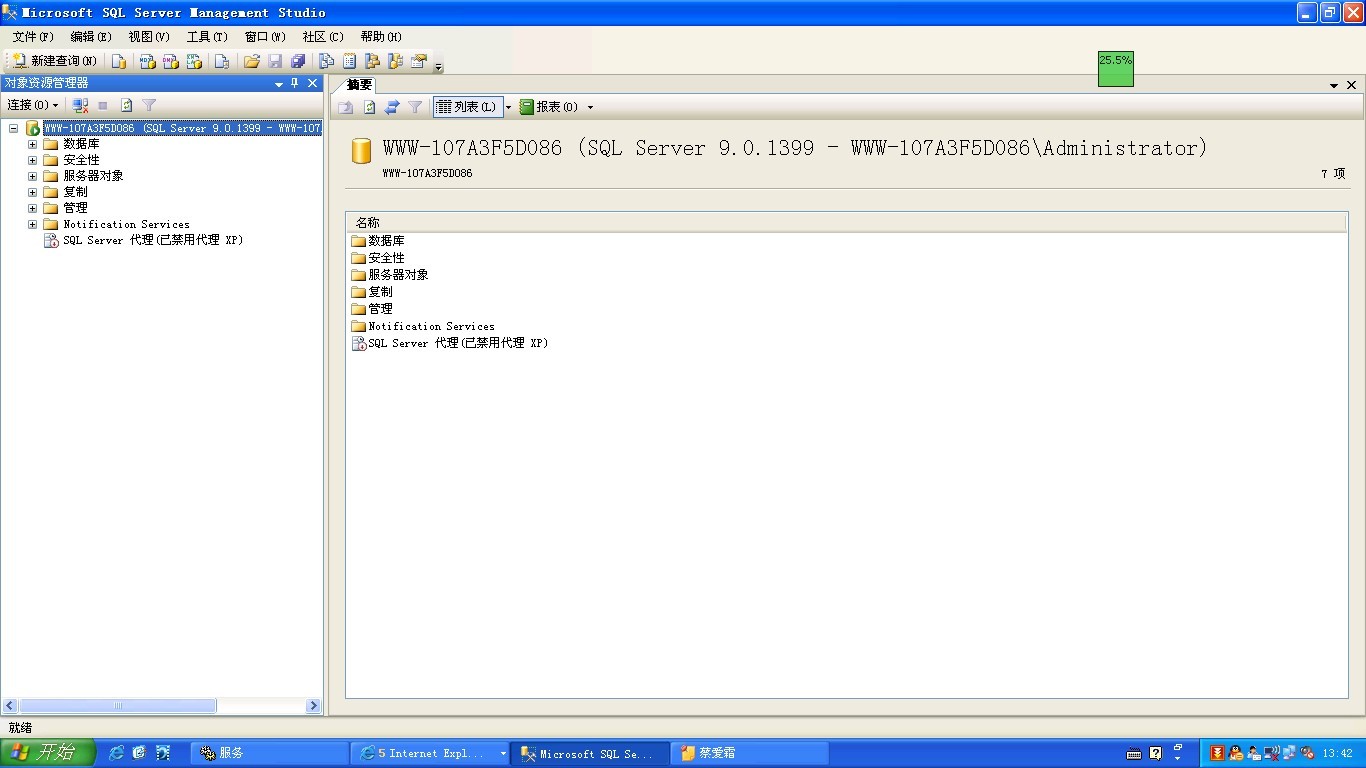This screenshot has height=768, width=1366.
Task: Click the 开始 Start button
Action: coord(47,753)
